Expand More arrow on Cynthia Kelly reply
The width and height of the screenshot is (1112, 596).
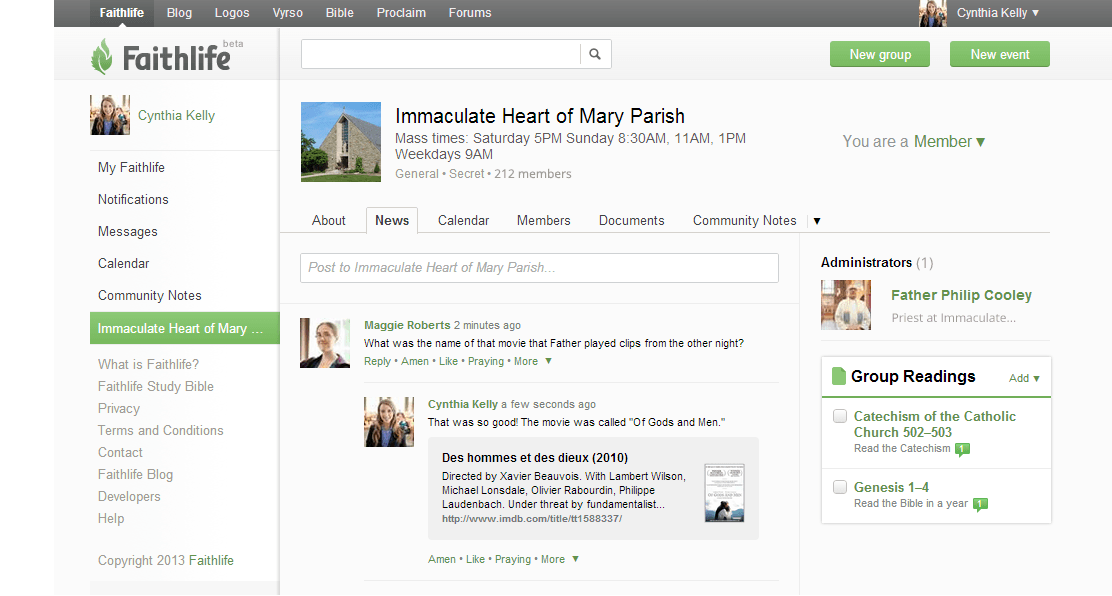pos(575,559)
